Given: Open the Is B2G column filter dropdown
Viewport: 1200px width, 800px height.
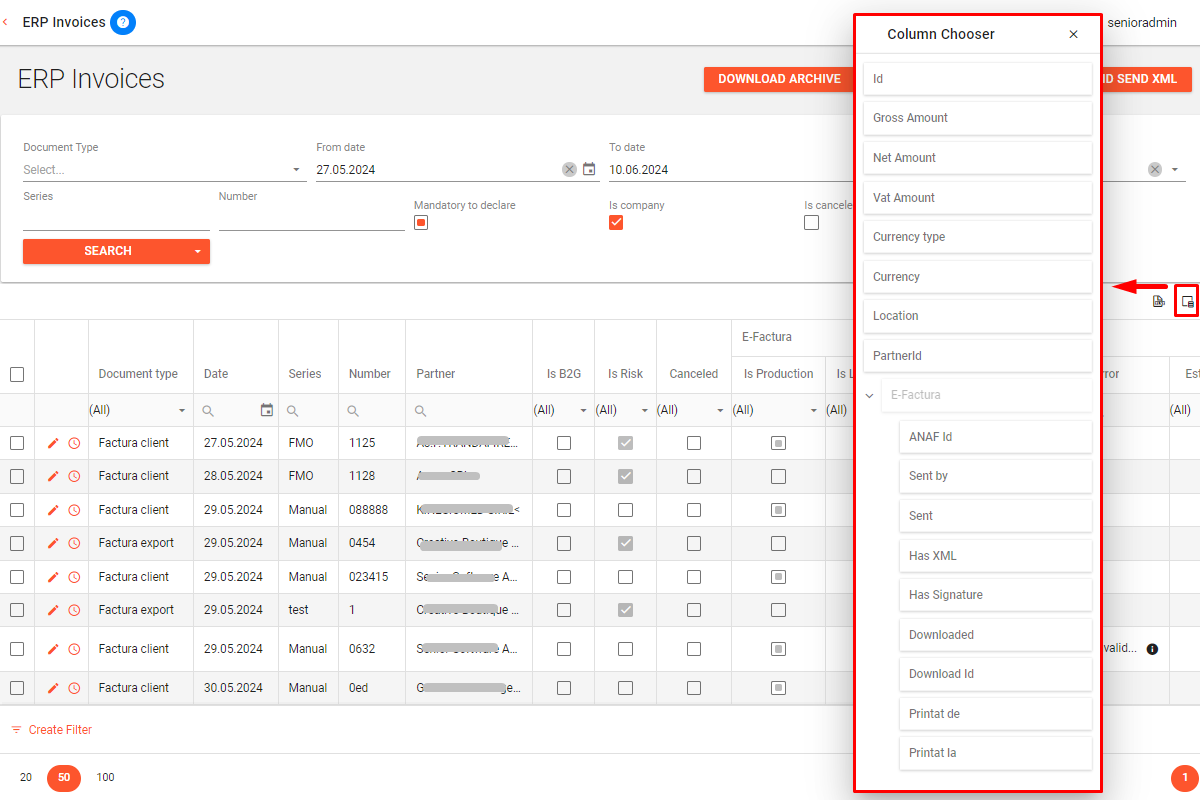Looking at the screenshot, I should pyautogui.click(x=583, y=411).
